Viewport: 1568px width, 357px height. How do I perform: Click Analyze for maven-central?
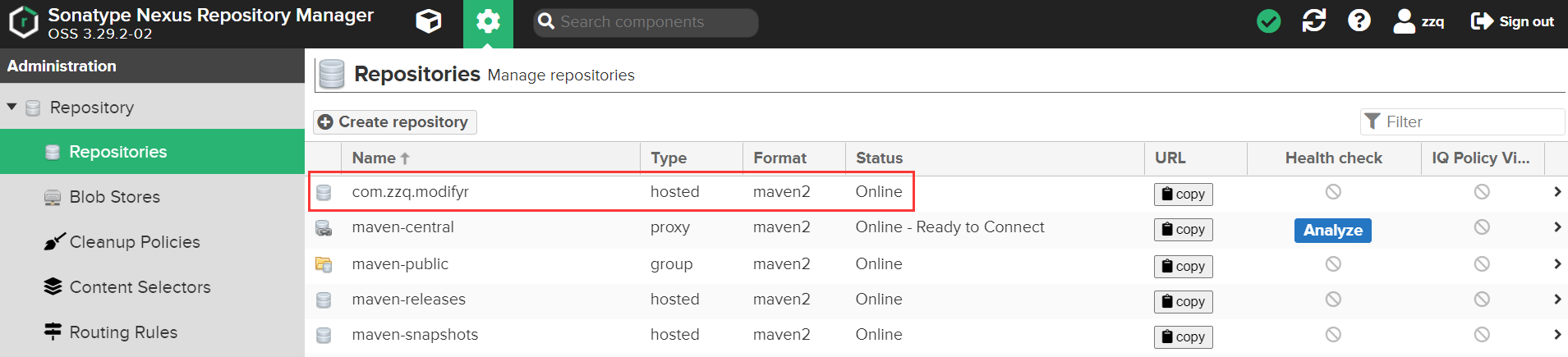coord(1333,231)
